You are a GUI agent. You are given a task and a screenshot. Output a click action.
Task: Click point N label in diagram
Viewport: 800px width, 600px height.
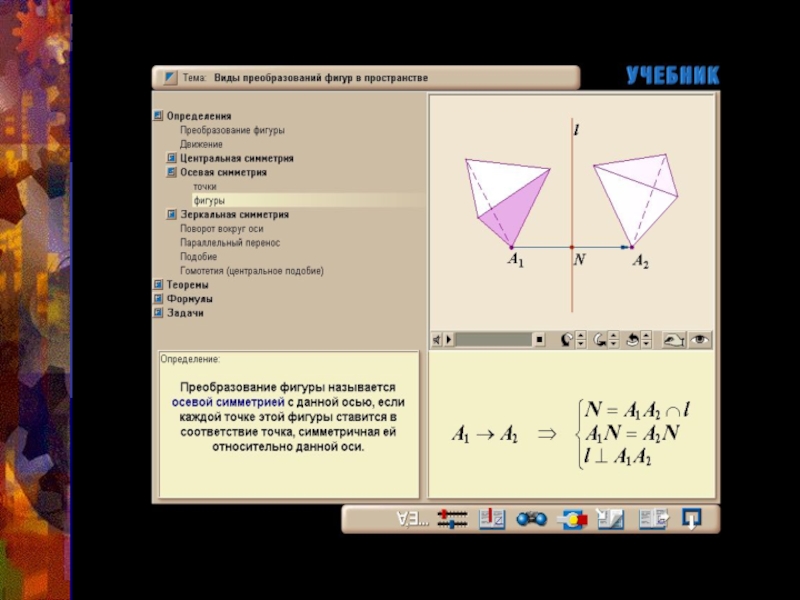point(579,260)
